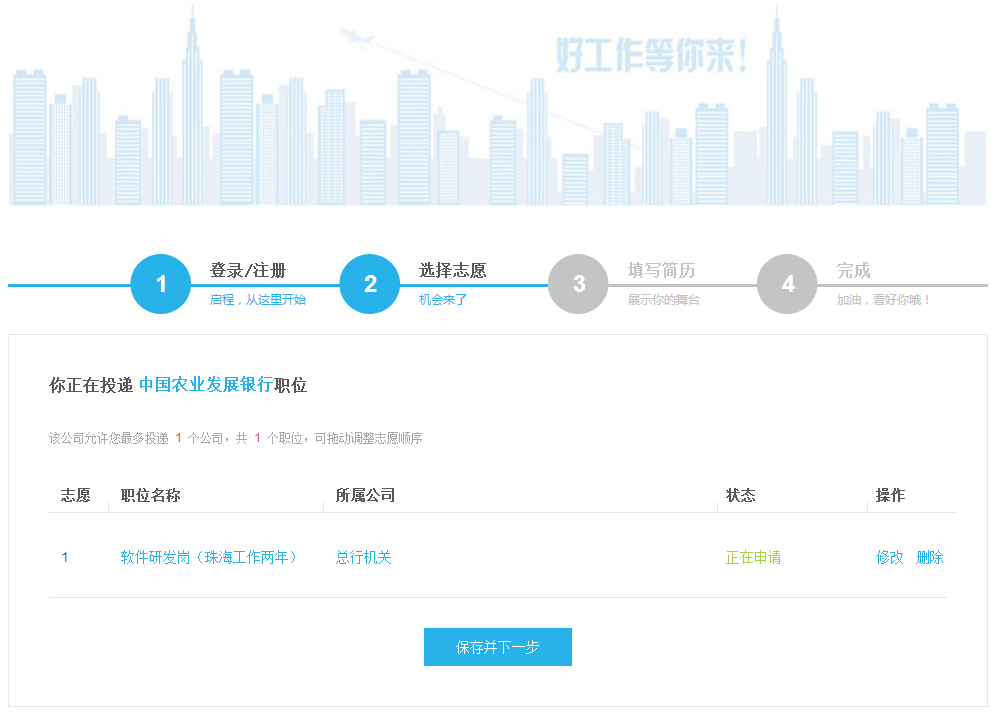This screenshot has width=991, height=714.
Task: Click the 状态 column header
Action: (741, 495)
